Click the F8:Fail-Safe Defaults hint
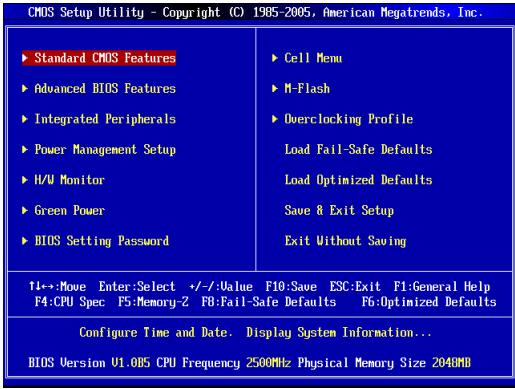Screen dimensions: 515x389 [269, 302]
